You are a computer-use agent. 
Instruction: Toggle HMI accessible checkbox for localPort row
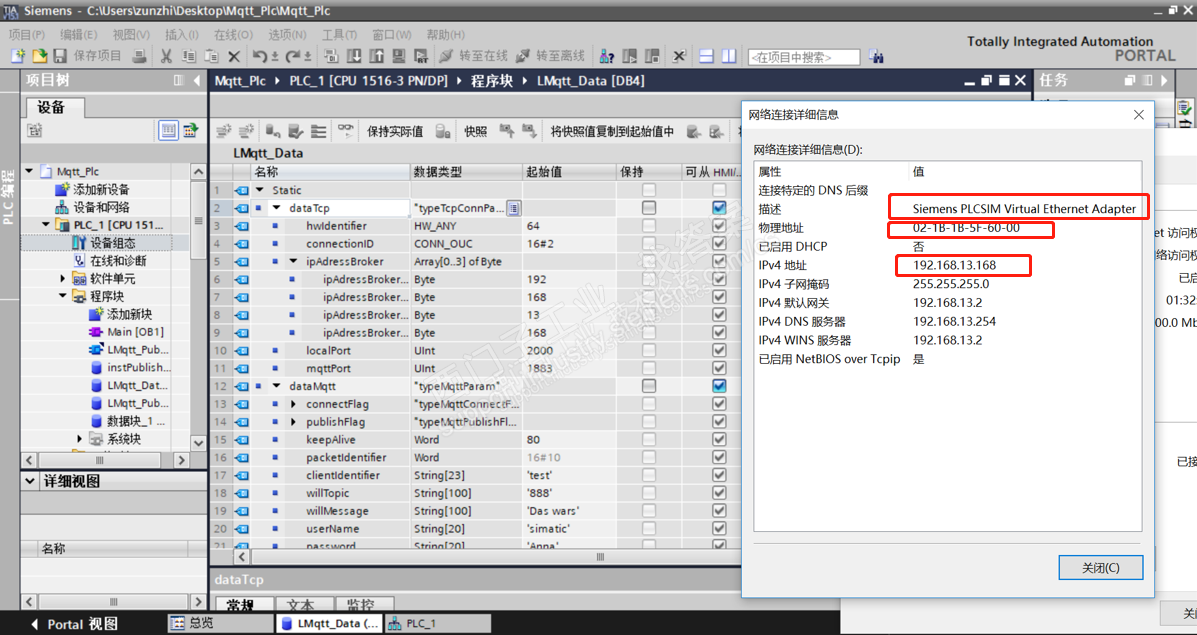718,350
